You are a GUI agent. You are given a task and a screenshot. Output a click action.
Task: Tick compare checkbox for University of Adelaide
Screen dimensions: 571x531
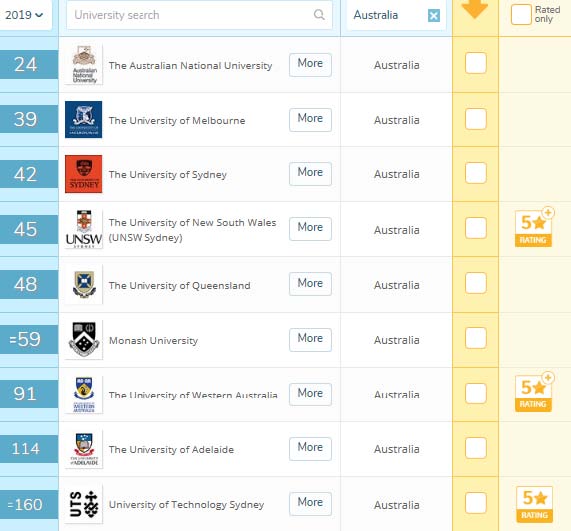pyautogui.click(x=476, y=448)
